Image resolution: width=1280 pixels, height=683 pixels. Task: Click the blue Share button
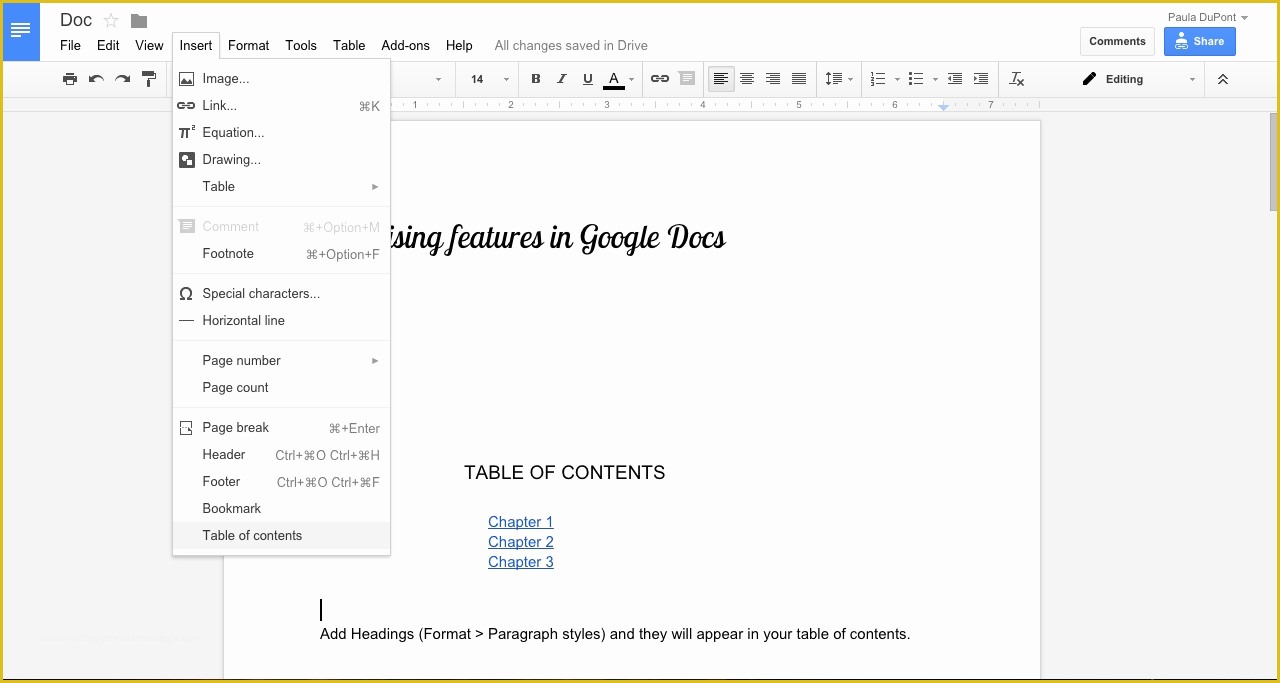coord(1200,41)
